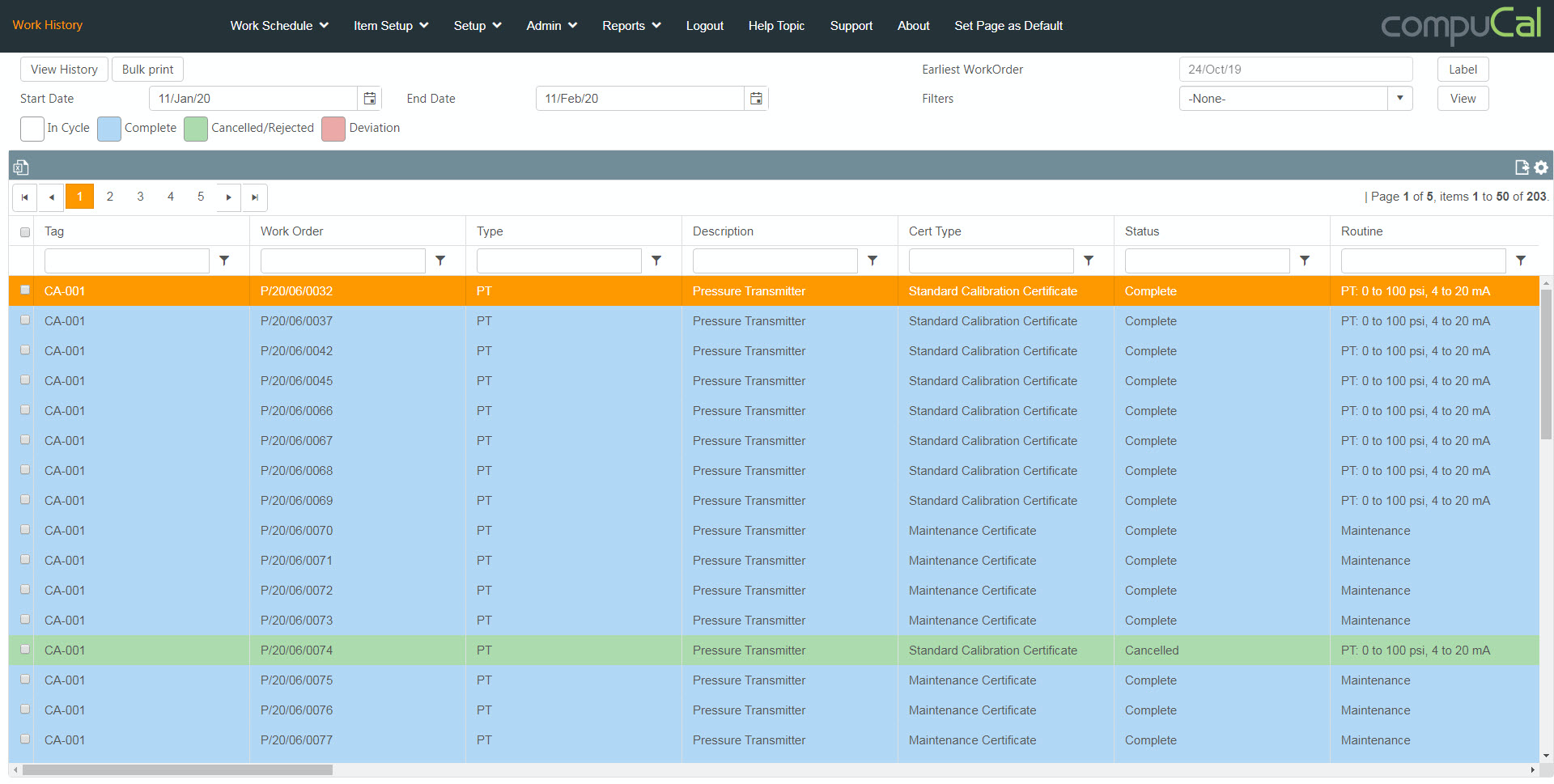Click the horizontal scrollbar thumb
Screen dimensions: 1554x784
tap(177, 770)
